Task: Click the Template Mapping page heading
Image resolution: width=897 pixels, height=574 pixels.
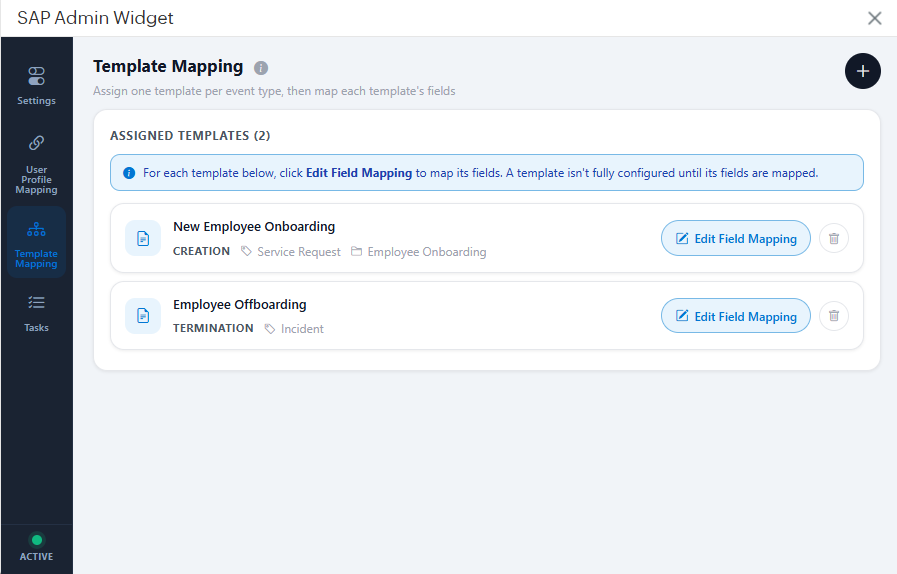Action: click(168, 66)
